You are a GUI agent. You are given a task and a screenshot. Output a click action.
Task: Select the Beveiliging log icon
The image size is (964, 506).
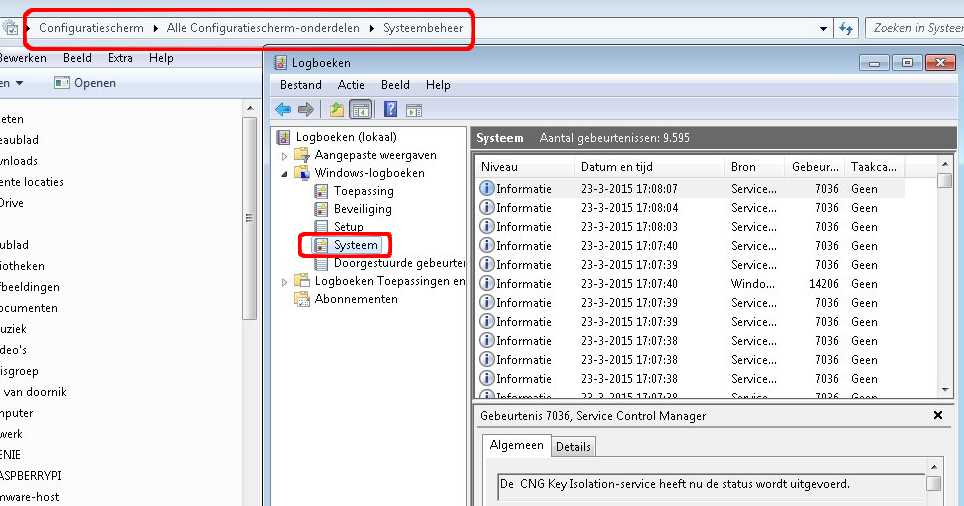tap(321, 209)
